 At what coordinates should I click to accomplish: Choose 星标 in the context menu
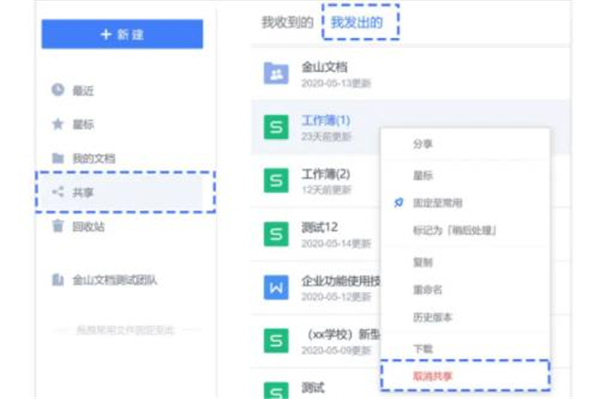point(423,175)
